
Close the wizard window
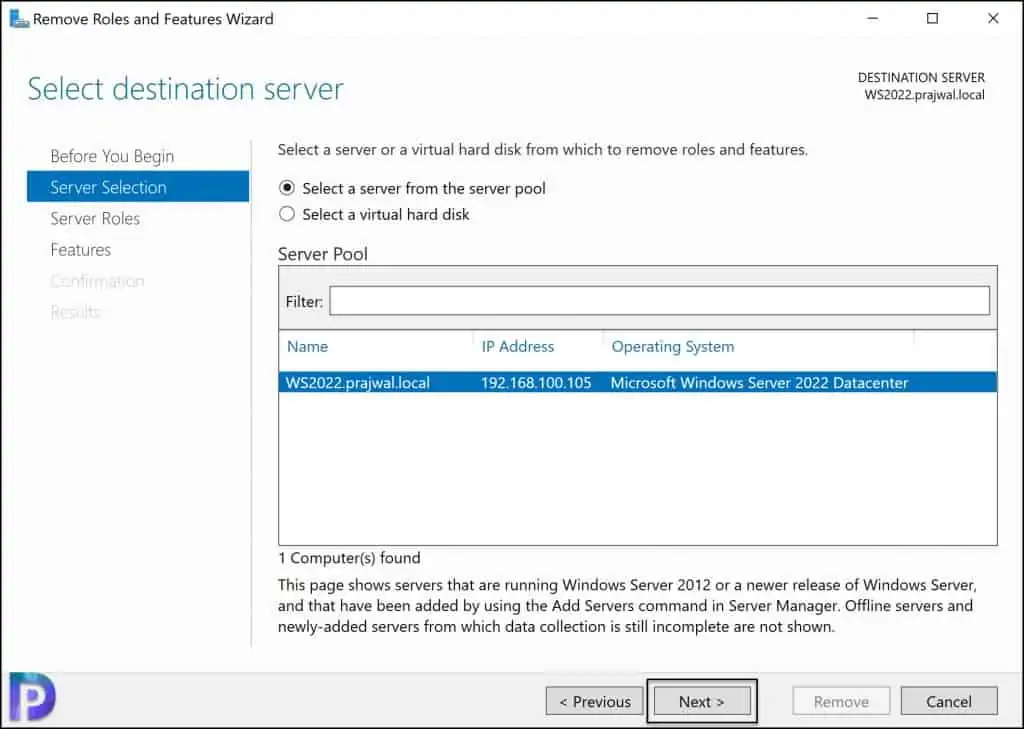[x=993, y=18]
